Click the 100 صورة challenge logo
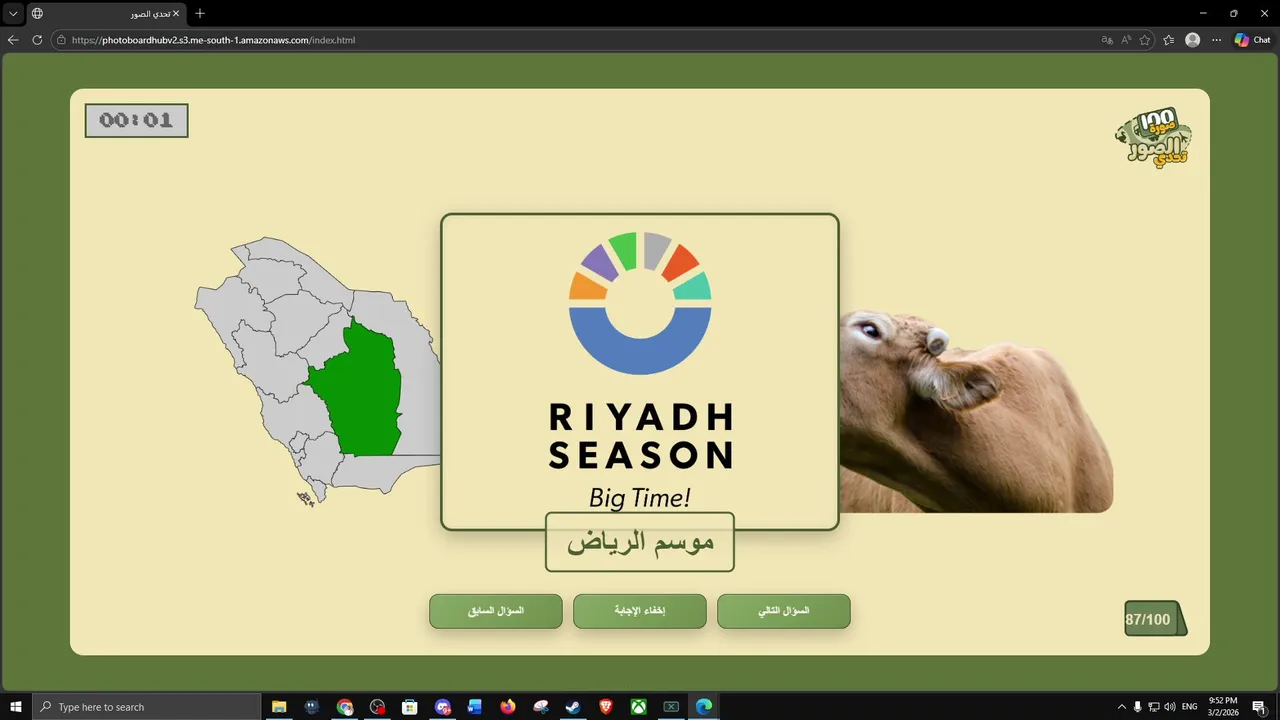Image resolution: width=1280 pixels, height=720 pixels. pyautogui.click(x=1154, y=138)
